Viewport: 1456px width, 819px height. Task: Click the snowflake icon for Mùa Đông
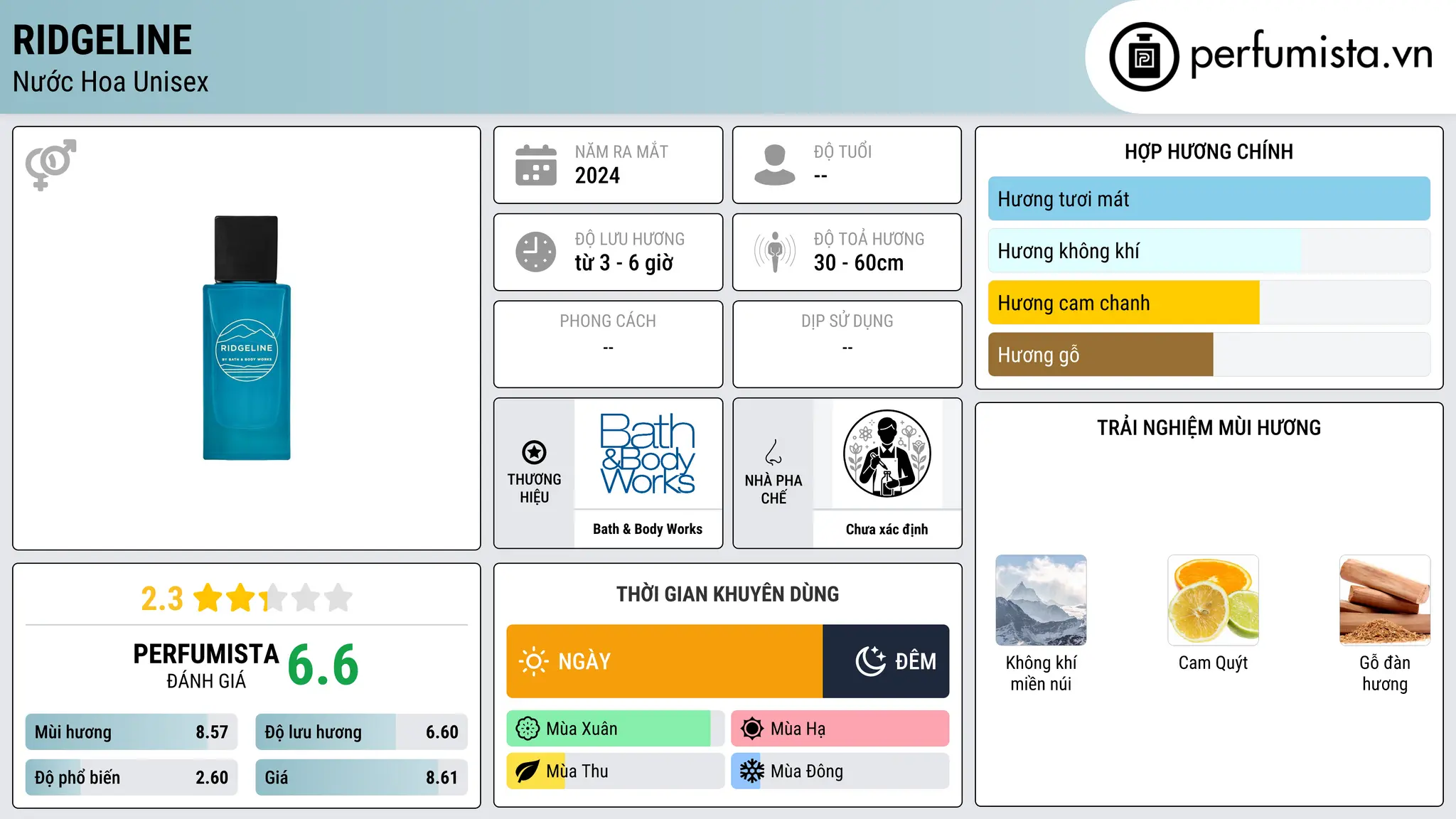coord(752,771)
